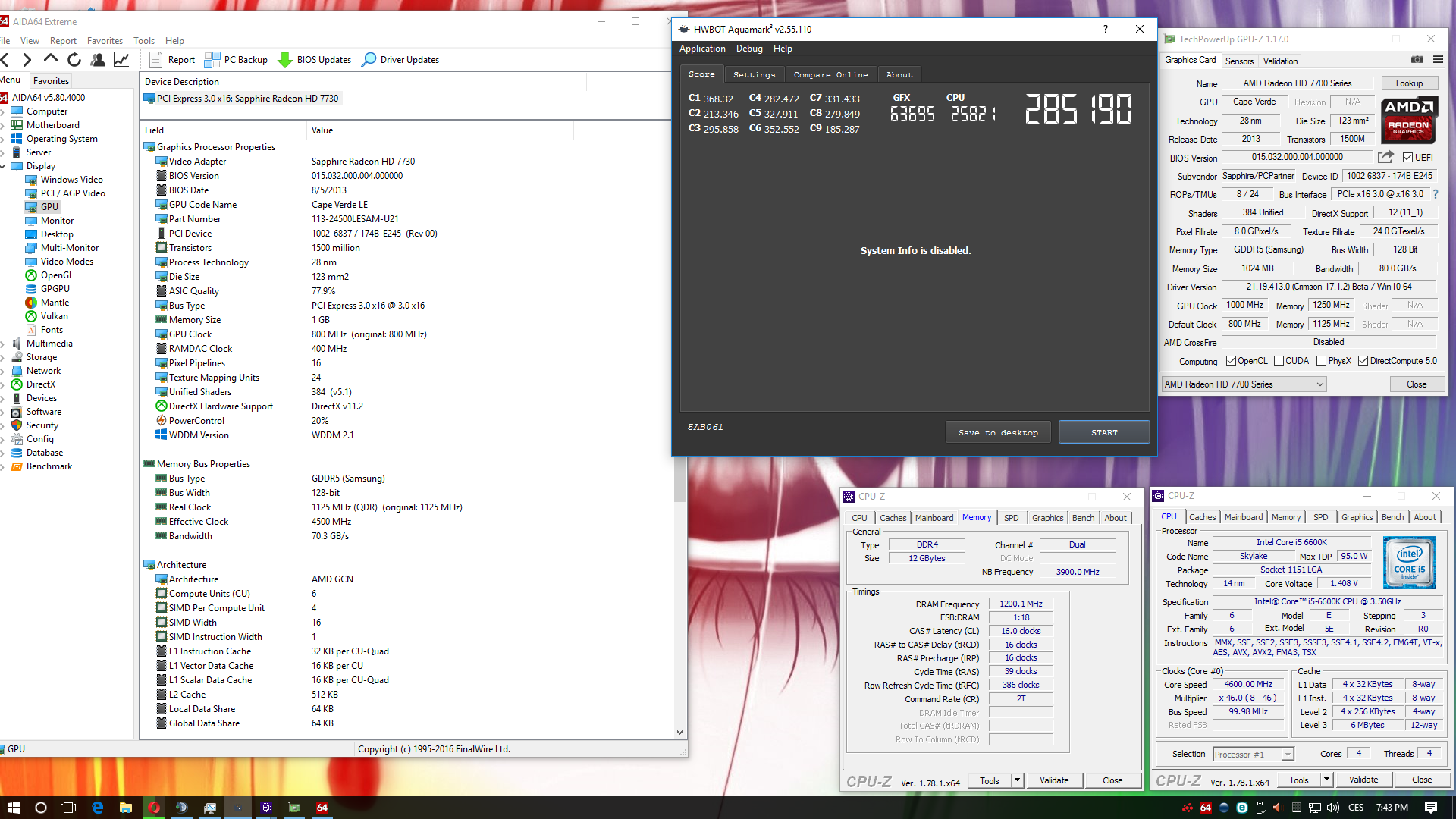The height and width of the screenshot is (819, 1456).
Task: Click Save to desktop in Aquamark
Action: 998,432
